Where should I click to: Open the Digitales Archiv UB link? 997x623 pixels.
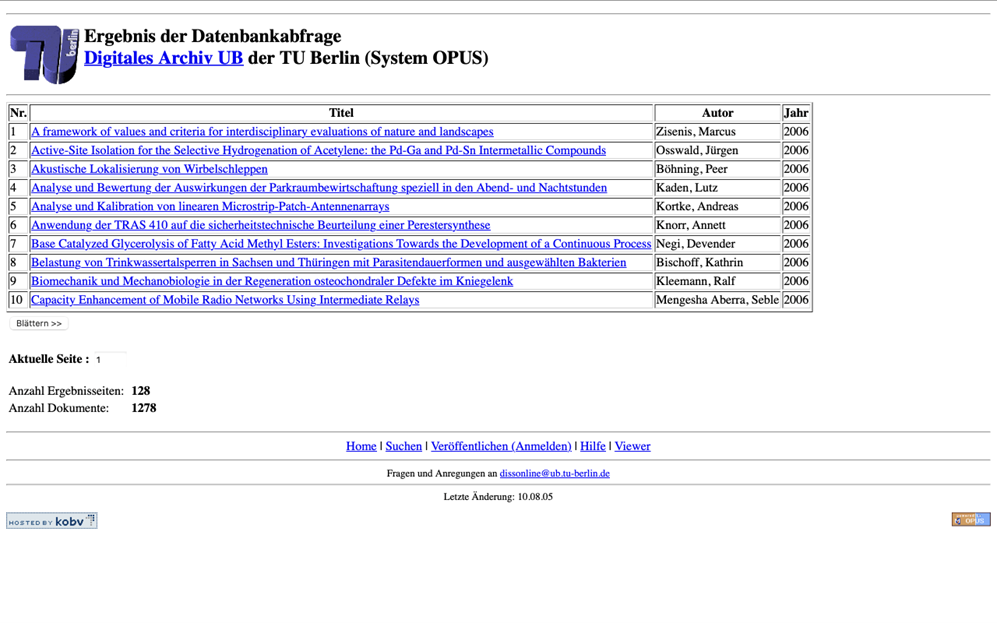[x=163, y=58]
